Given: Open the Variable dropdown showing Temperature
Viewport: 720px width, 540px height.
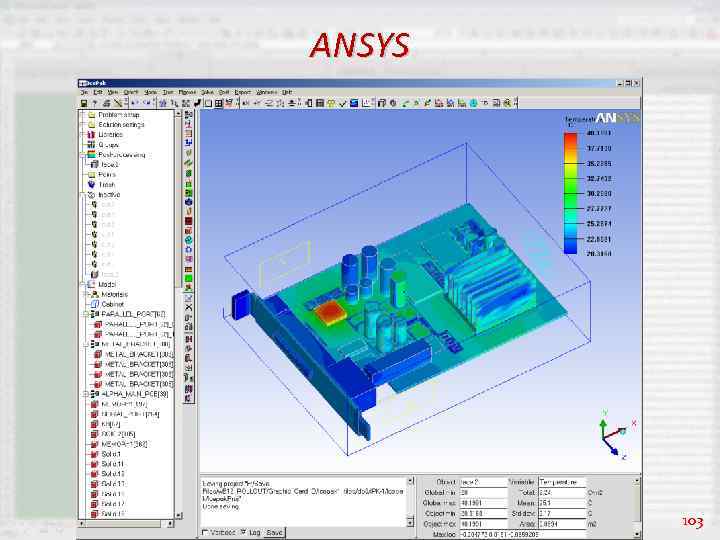Looking at the screenshot, I should click(x=562, y=482).
